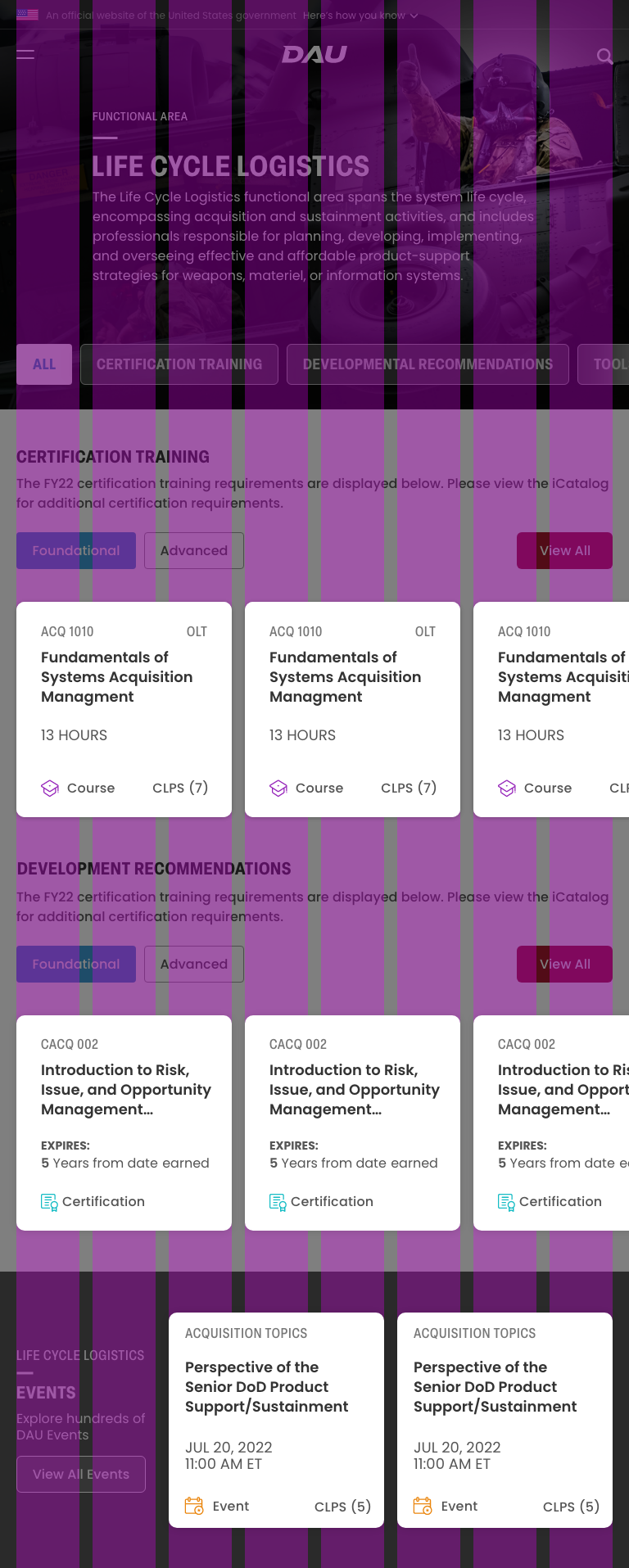Click View All in Certification Training

564,551
